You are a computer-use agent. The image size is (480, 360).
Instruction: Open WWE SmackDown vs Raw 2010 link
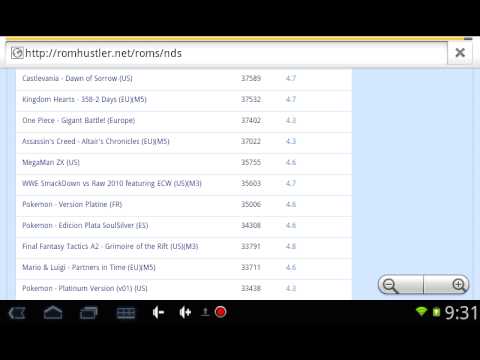click(112, 183)
